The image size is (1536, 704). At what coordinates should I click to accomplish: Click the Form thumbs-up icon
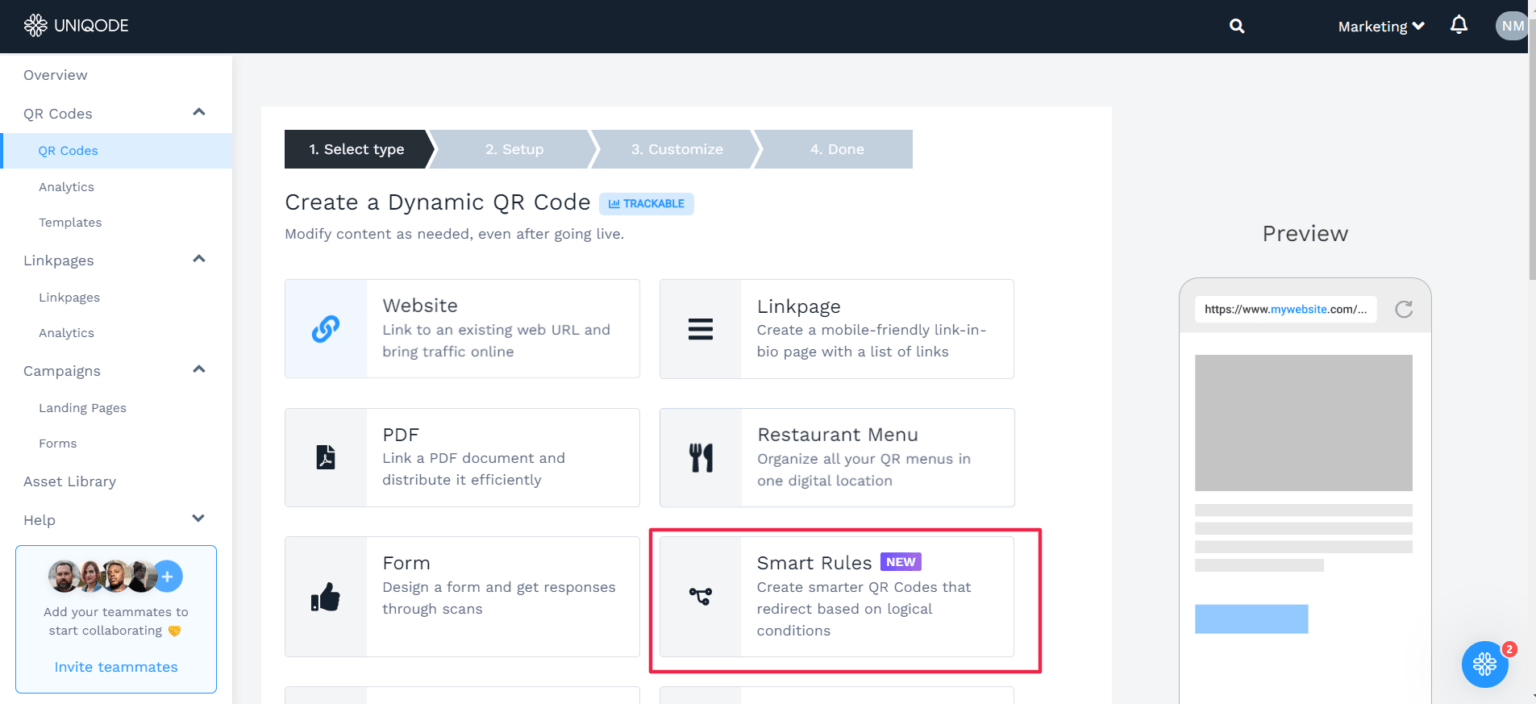point(326,596)
